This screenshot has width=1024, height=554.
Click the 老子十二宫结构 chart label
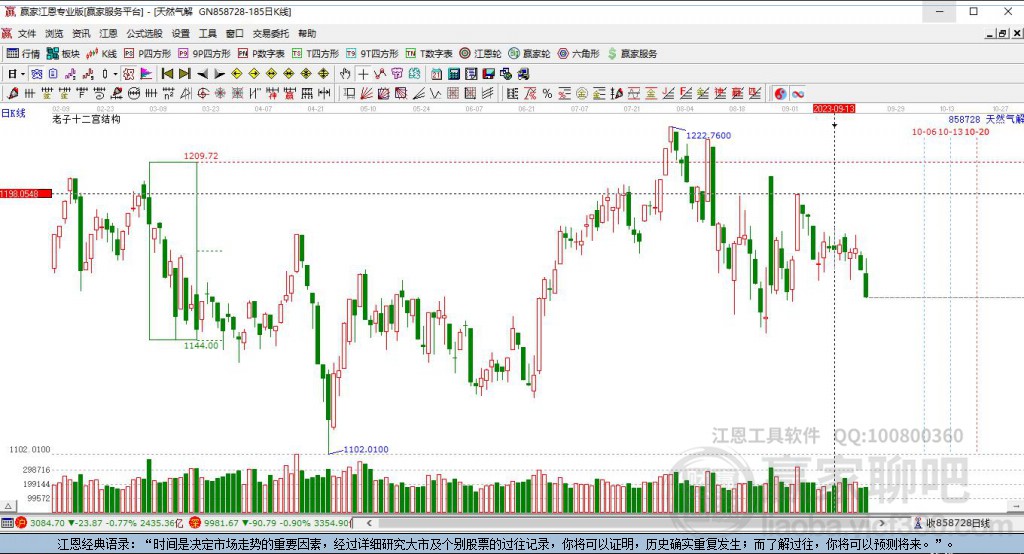click(86, 120)
